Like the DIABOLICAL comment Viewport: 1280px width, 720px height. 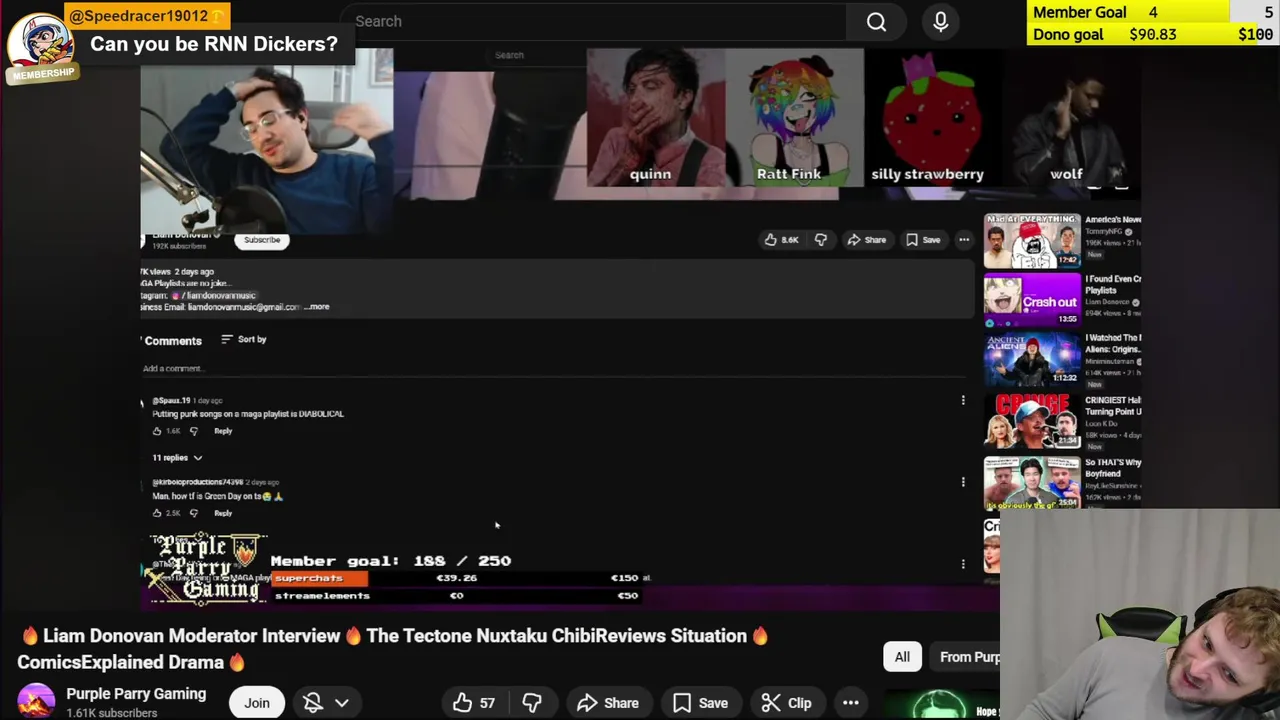[x=157, y=431]
